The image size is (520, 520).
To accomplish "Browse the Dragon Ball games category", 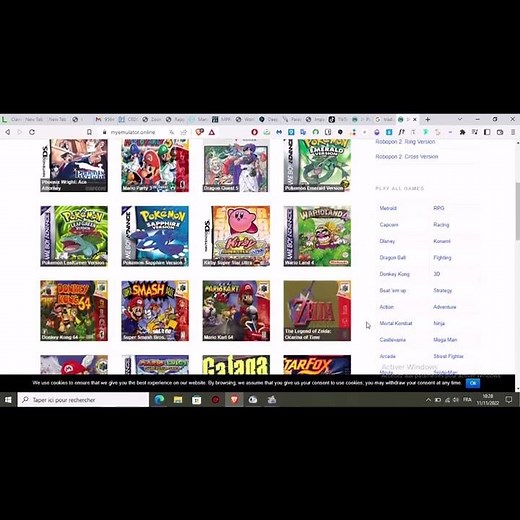I will click(393, 257).
